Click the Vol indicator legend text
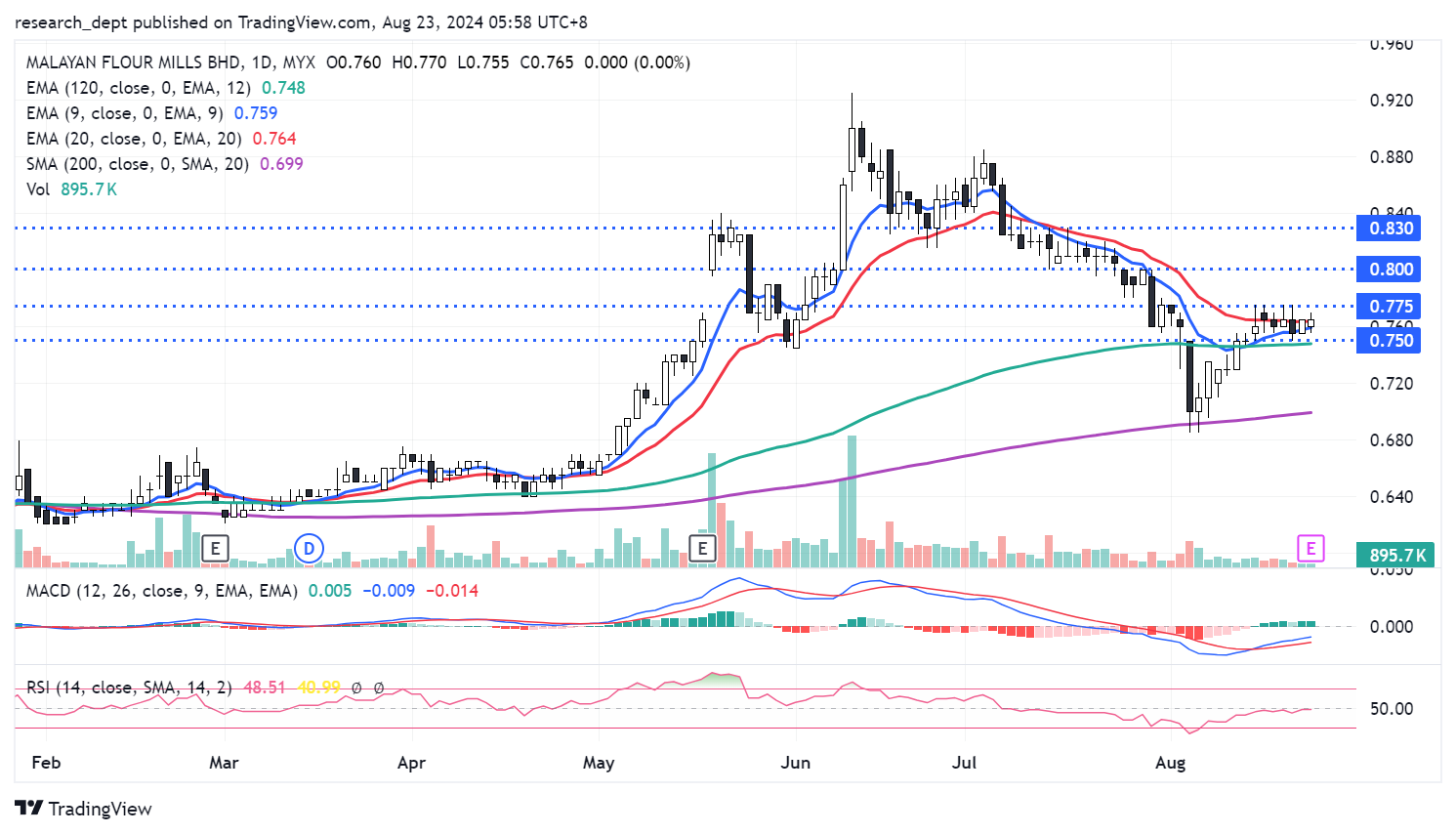 tap(38, 189)
